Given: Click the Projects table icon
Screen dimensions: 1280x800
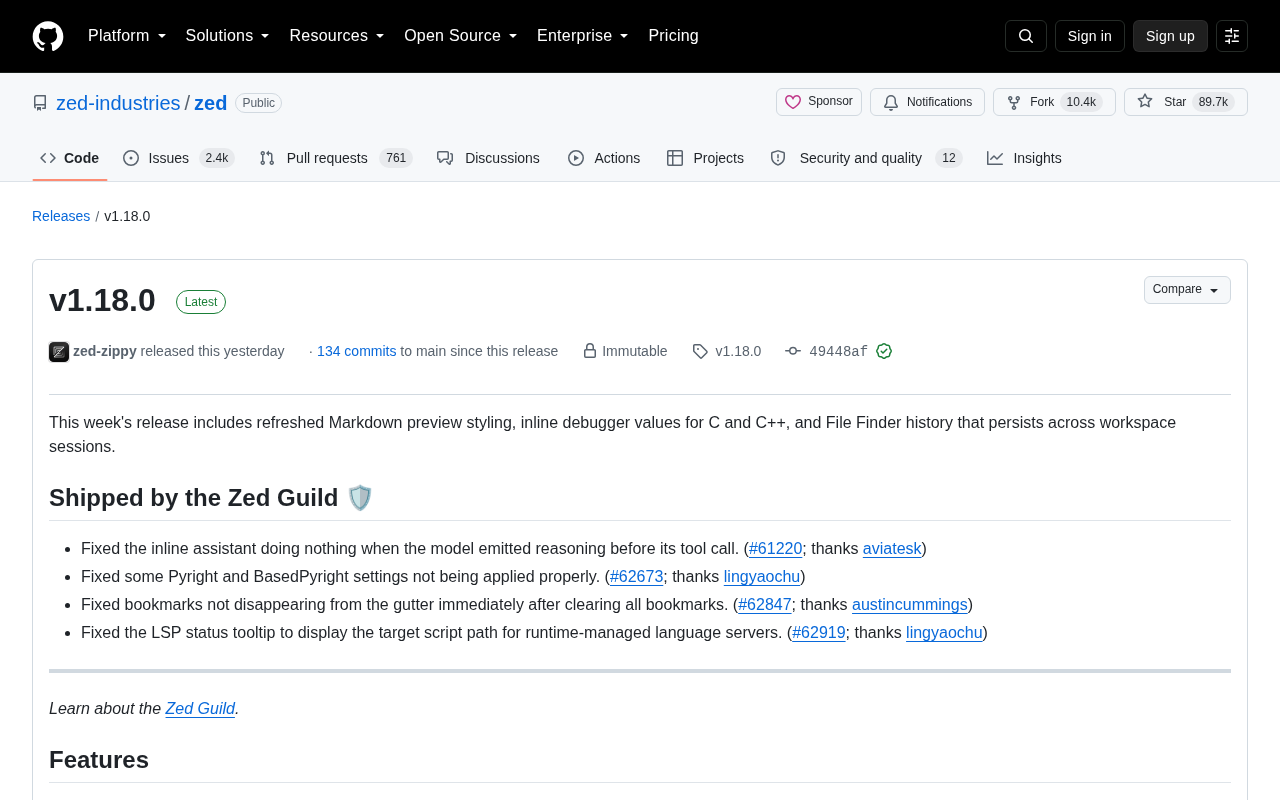Looking at the screenshot, I should point(675,158).
